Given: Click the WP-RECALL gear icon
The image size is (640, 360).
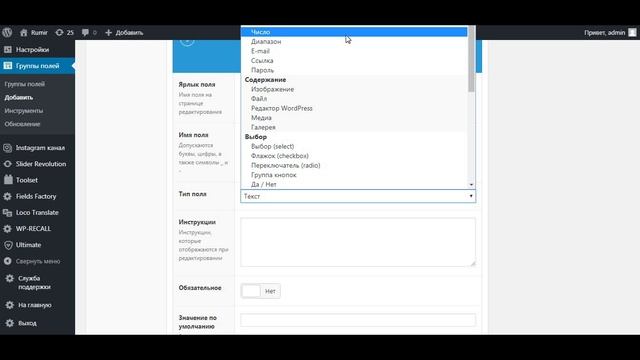Looking at the screenshot, I should point(8,229).
